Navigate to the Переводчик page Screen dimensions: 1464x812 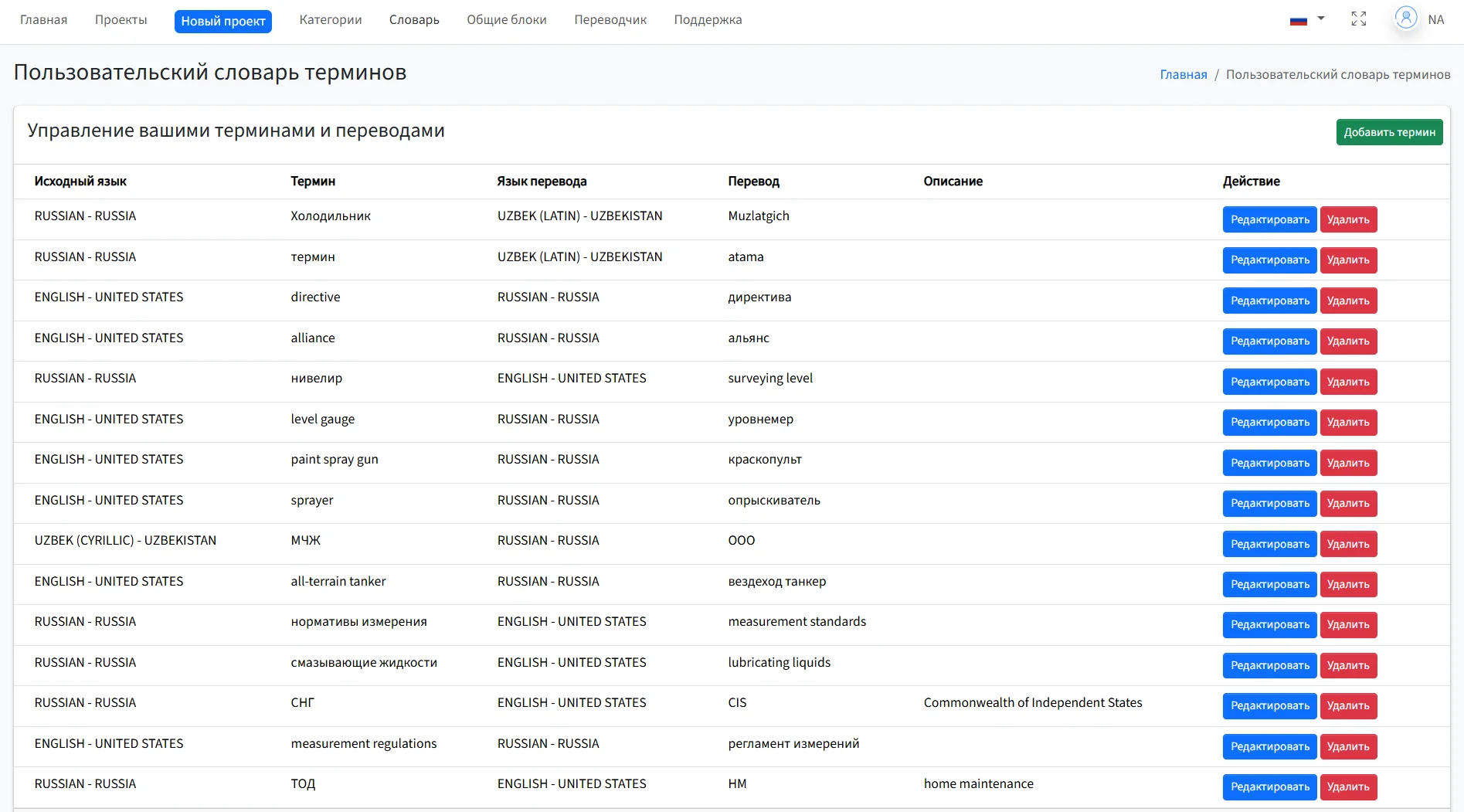tap(610, 19)
